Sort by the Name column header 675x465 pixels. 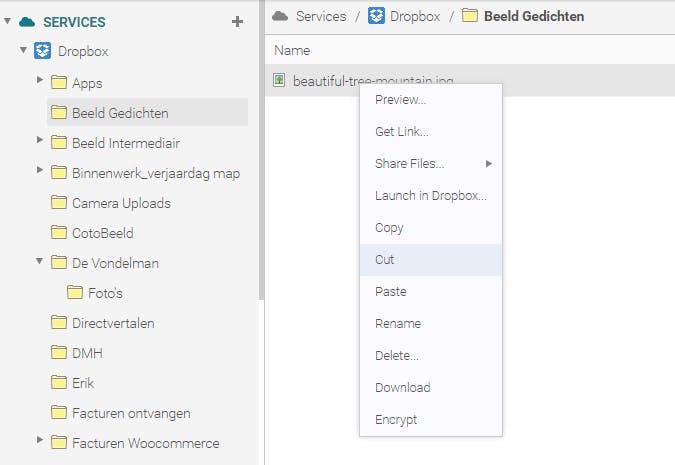(x=292, y=50)
